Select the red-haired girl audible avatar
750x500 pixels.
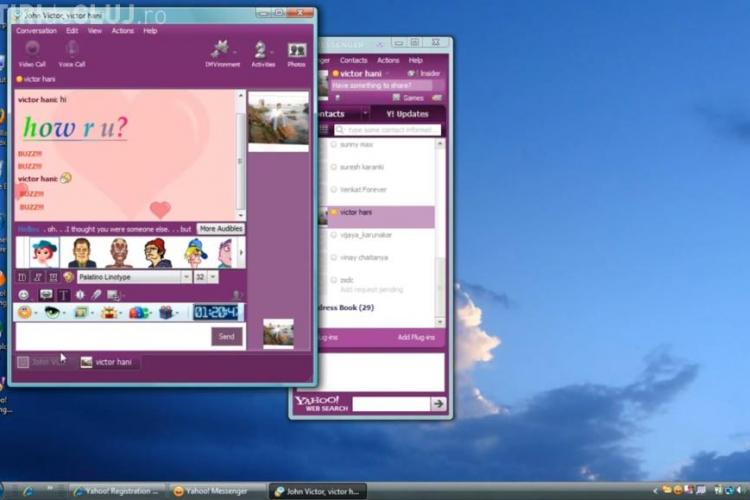[43, 252]
